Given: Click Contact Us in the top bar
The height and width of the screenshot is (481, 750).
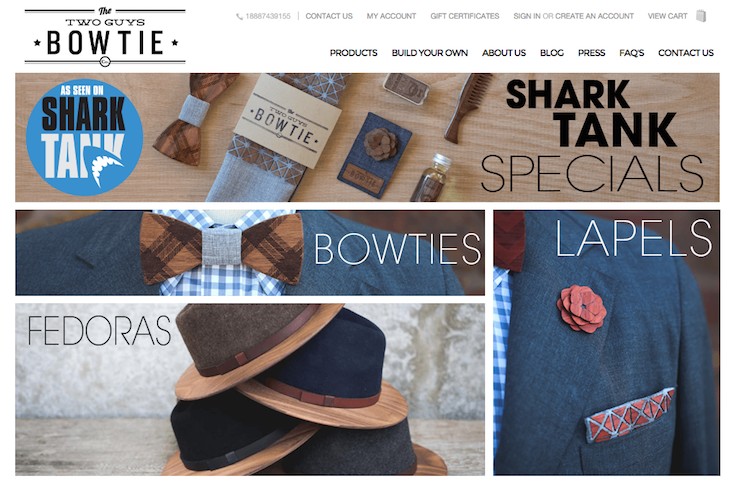Looking at the screenshot, I should point(329,16).
